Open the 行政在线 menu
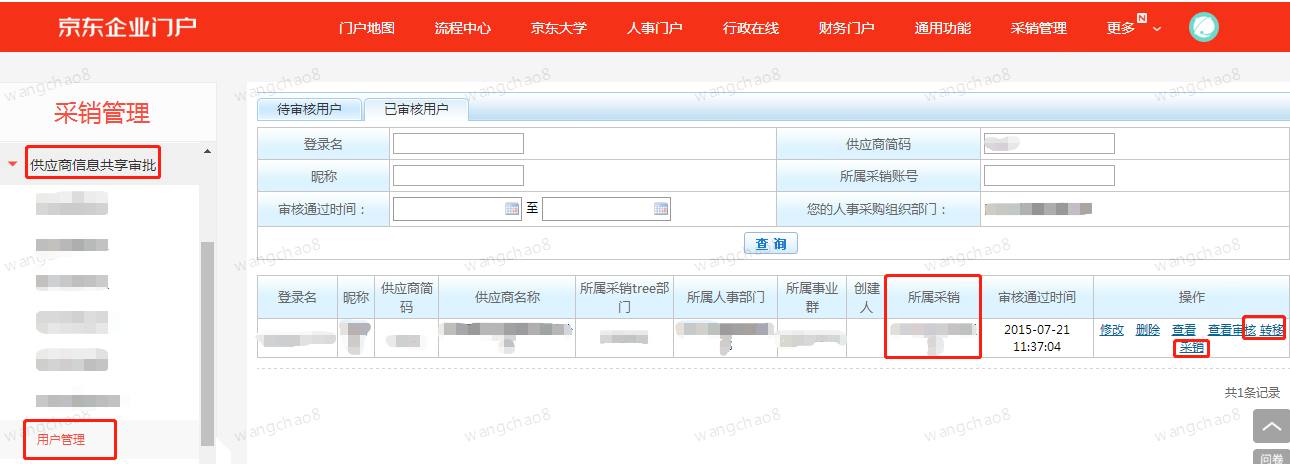Viewport: 1290px width, 464px height. click(751, 28)
